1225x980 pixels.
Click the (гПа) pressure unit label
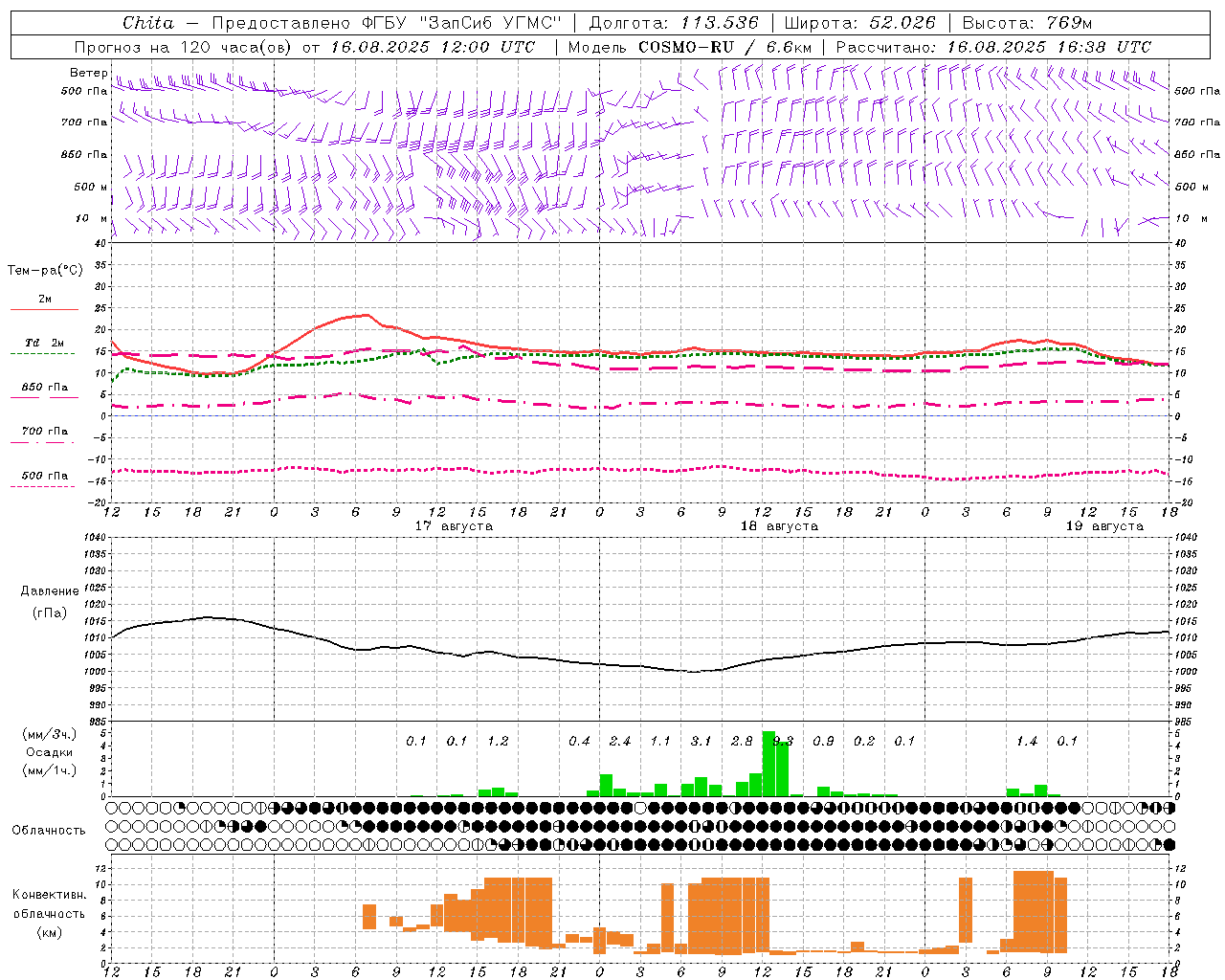click(x=50, y=613)
